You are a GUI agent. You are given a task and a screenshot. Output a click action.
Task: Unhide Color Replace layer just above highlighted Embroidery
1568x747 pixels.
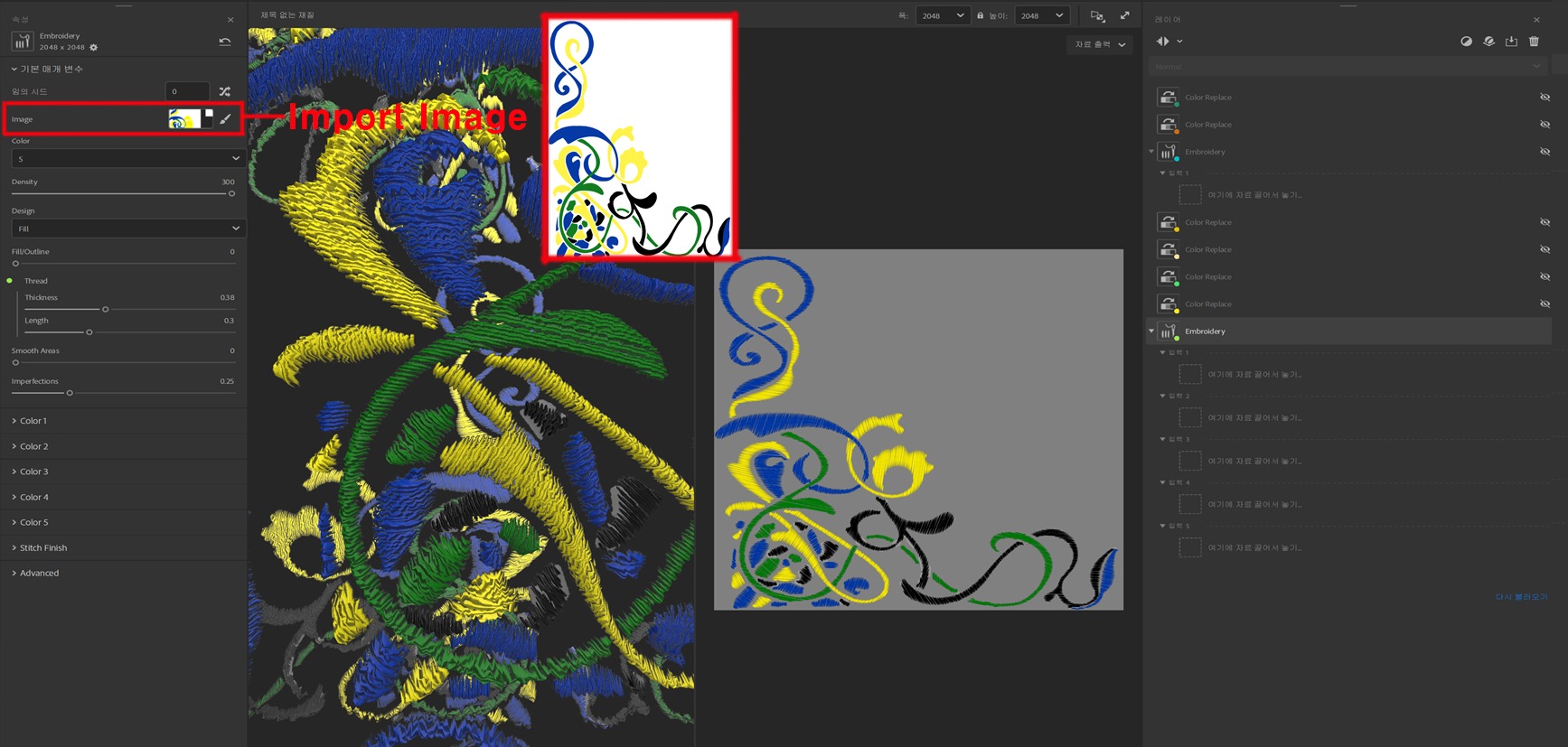tap(1545, 304)
